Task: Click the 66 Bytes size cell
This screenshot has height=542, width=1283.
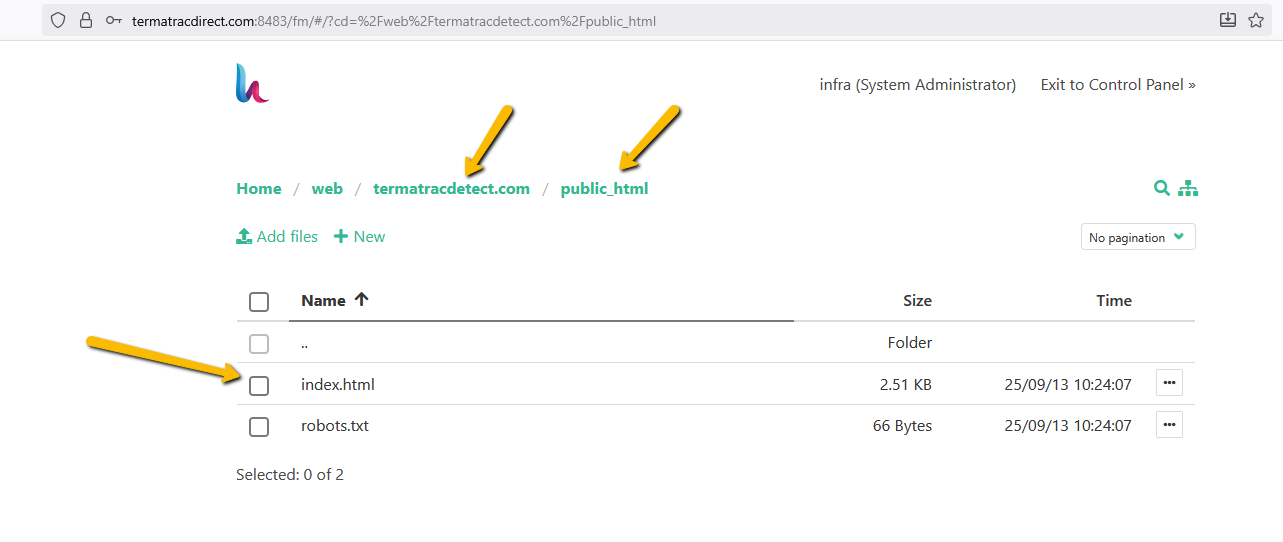Action: tap(902, 426)
